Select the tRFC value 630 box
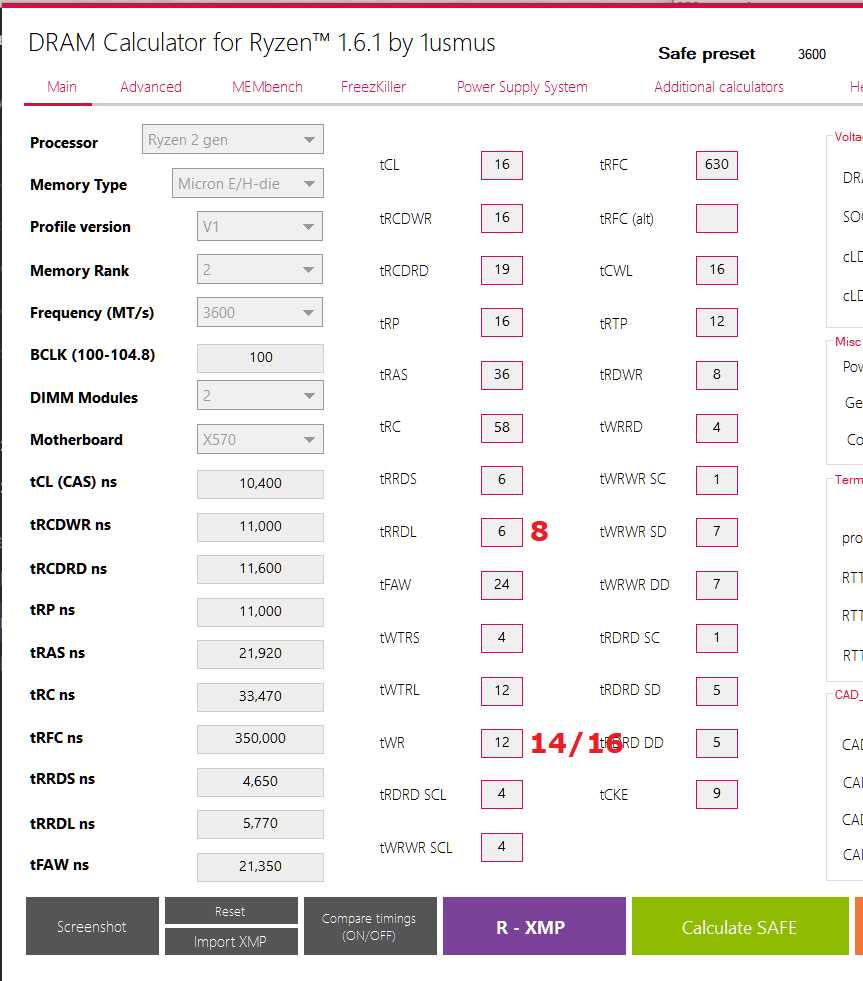 717,165
